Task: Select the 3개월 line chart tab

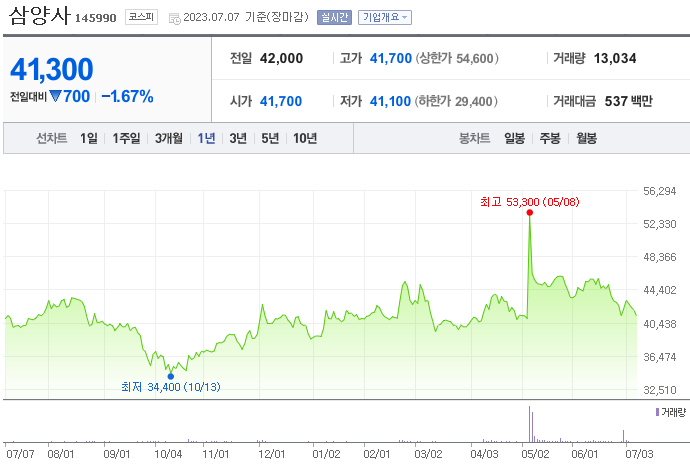Action: click(x=169, y=138)
